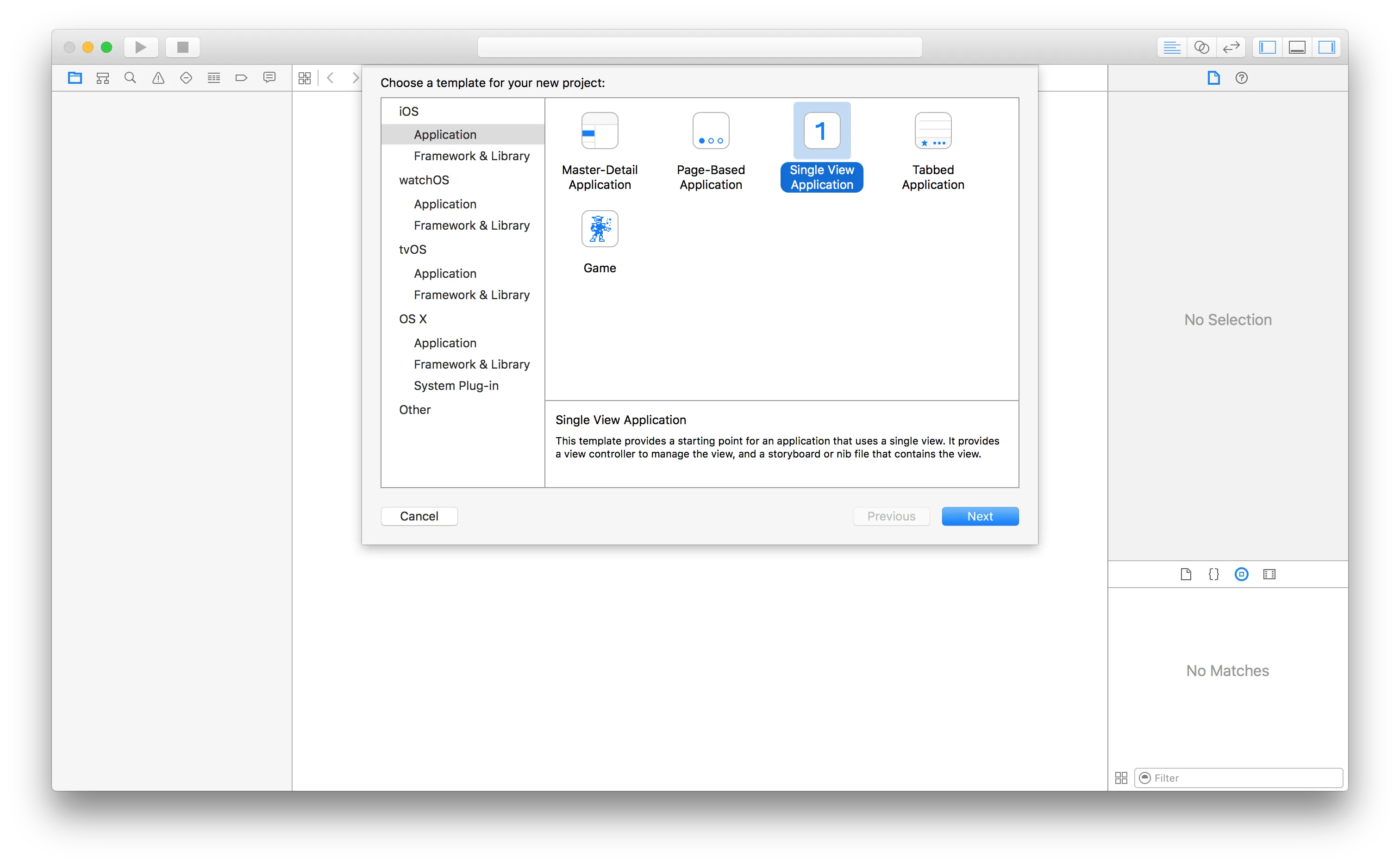Cancel the new project dialog
This screenshot has width=1400, height=865.
419,515
